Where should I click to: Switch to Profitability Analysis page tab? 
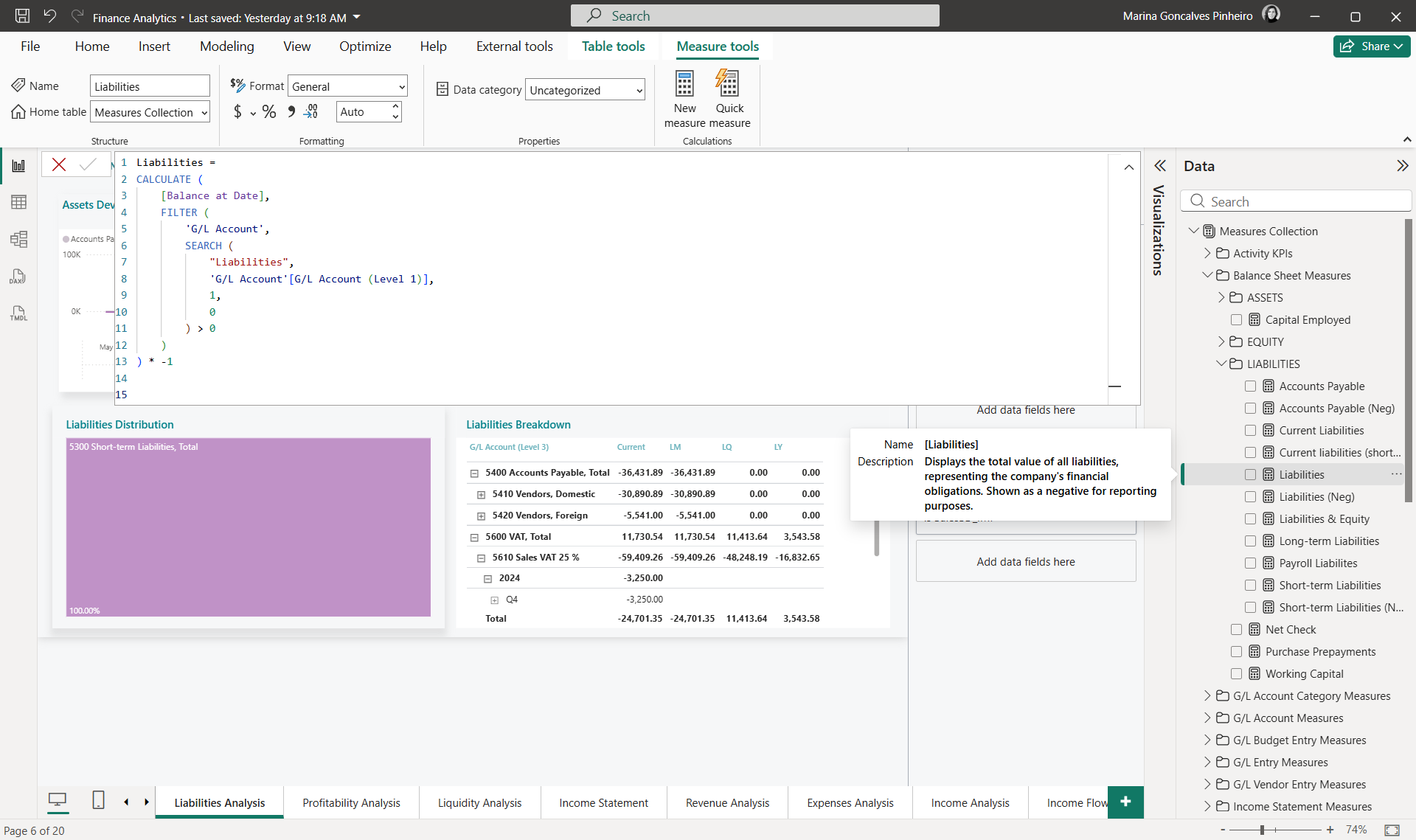pyautogui.click(x=351, y=802)
